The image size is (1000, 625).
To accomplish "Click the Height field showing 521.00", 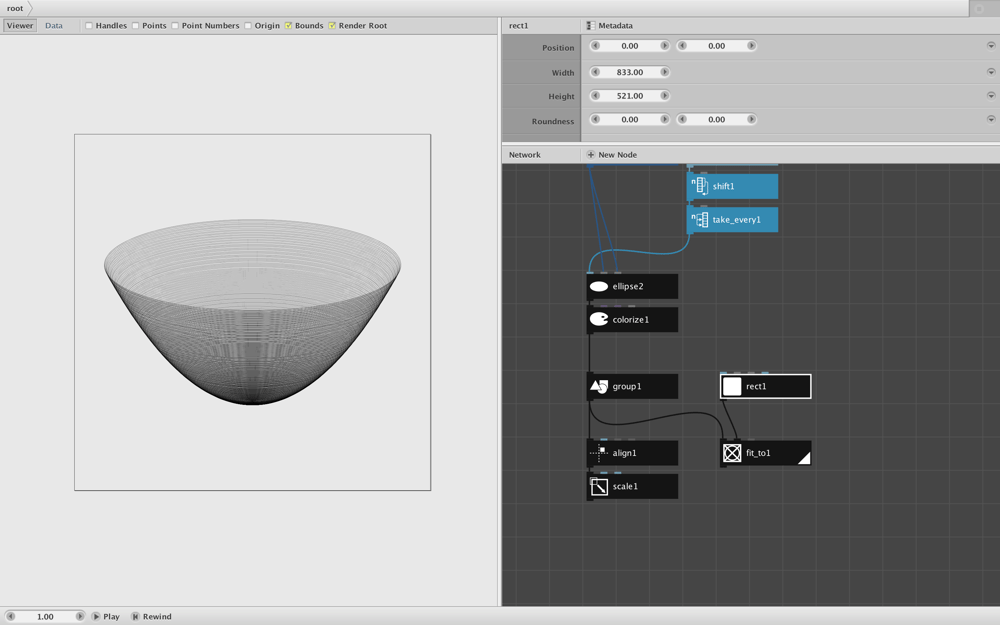I will [629, 96].
